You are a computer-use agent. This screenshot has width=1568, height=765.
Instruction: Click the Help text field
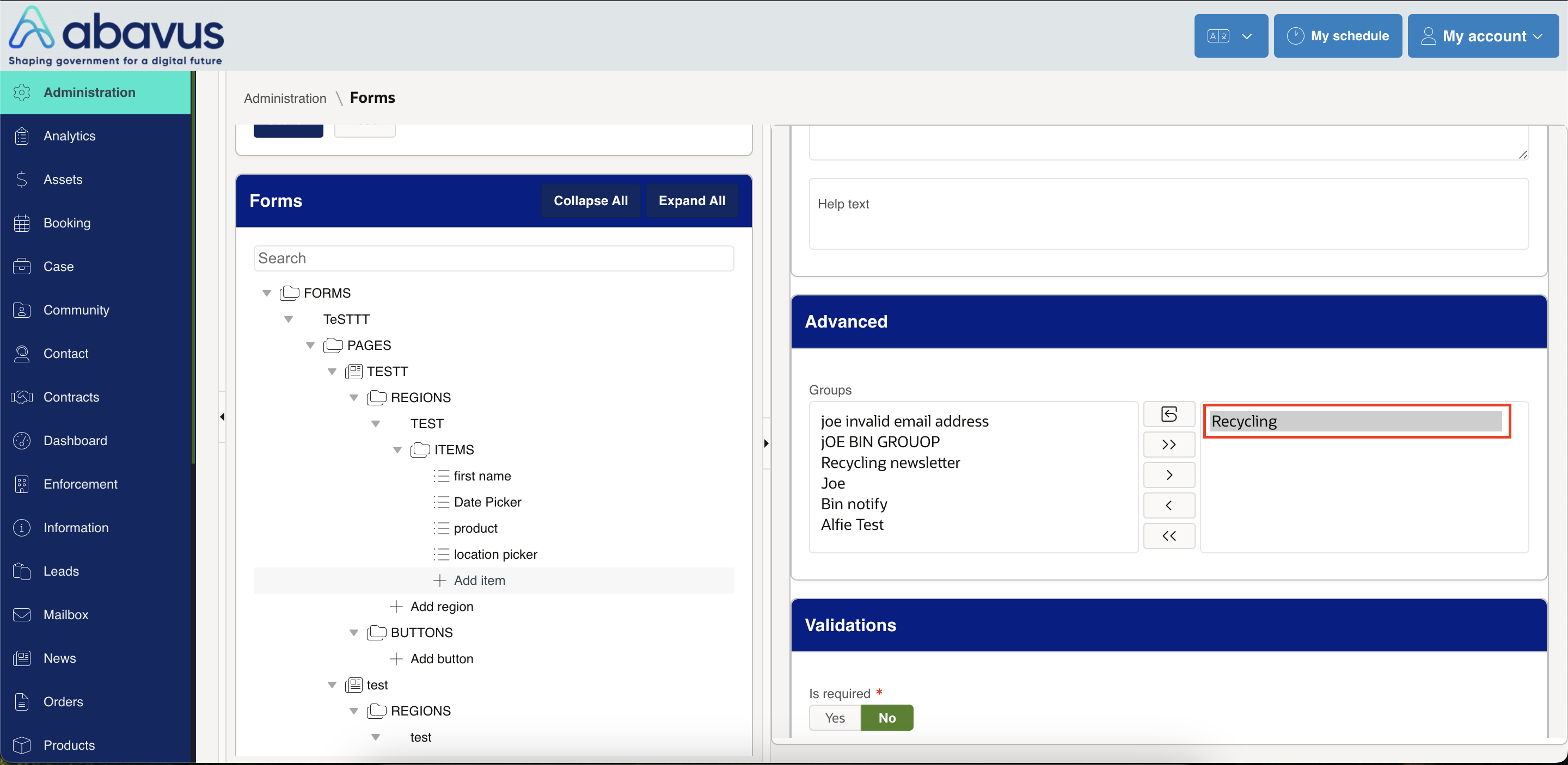tap(1169, 213)
